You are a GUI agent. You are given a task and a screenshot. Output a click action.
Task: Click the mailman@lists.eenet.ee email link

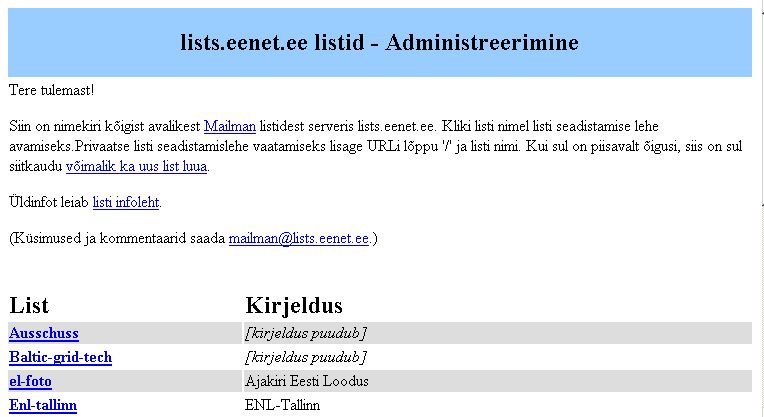tap(299, 238)
